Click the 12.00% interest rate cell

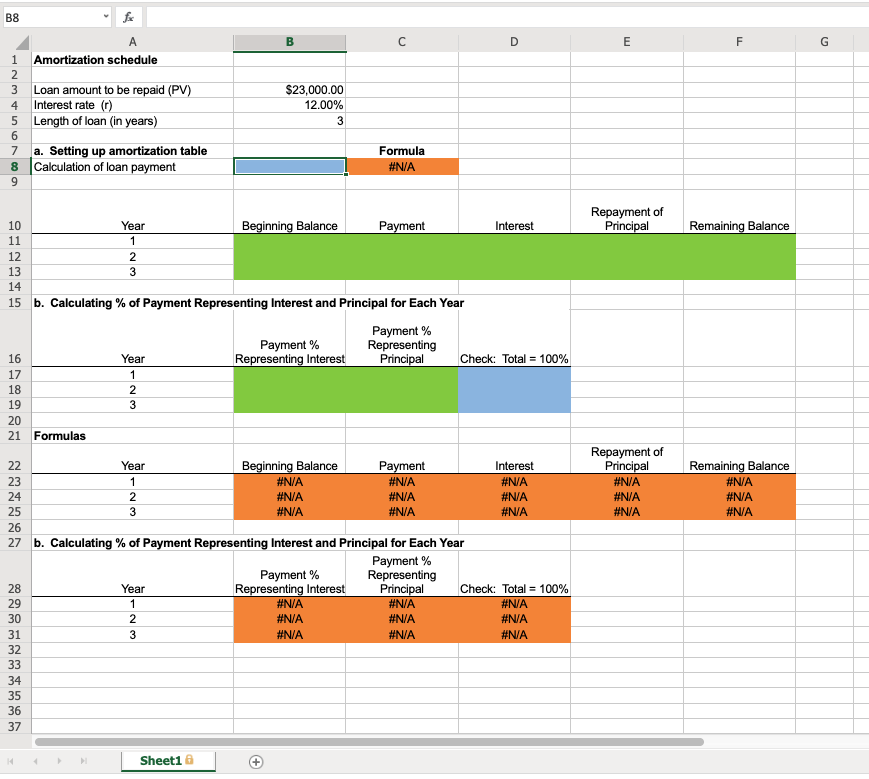290,105
